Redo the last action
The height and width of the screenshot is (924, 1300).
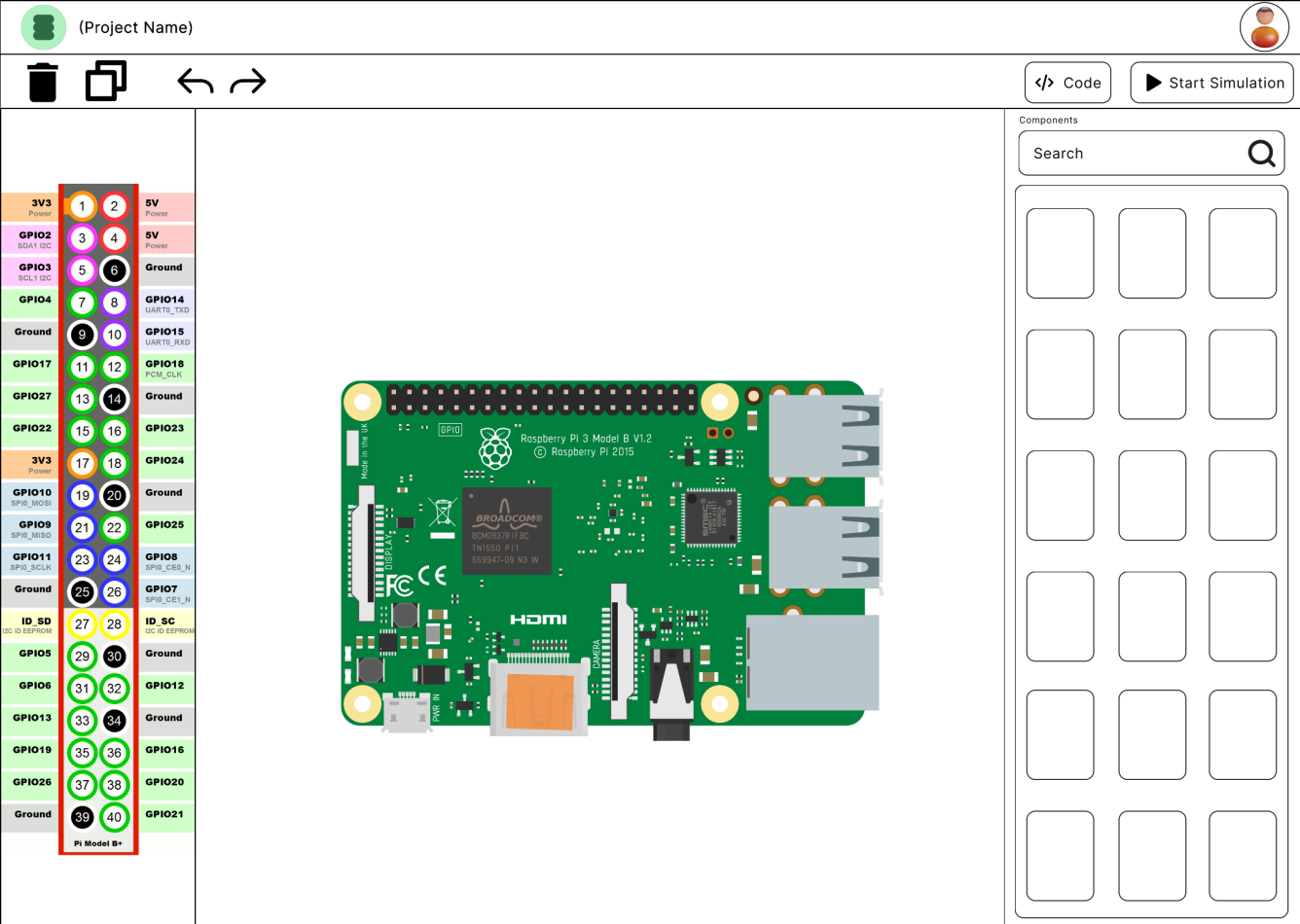[x=248, y=82]
